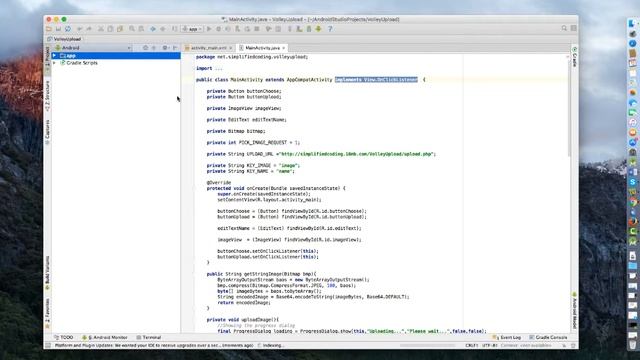Image resolution: width=640 pixels, height=360 pixels.
Task: Click the UTF-8 encoding status entry
Action: 489,346
